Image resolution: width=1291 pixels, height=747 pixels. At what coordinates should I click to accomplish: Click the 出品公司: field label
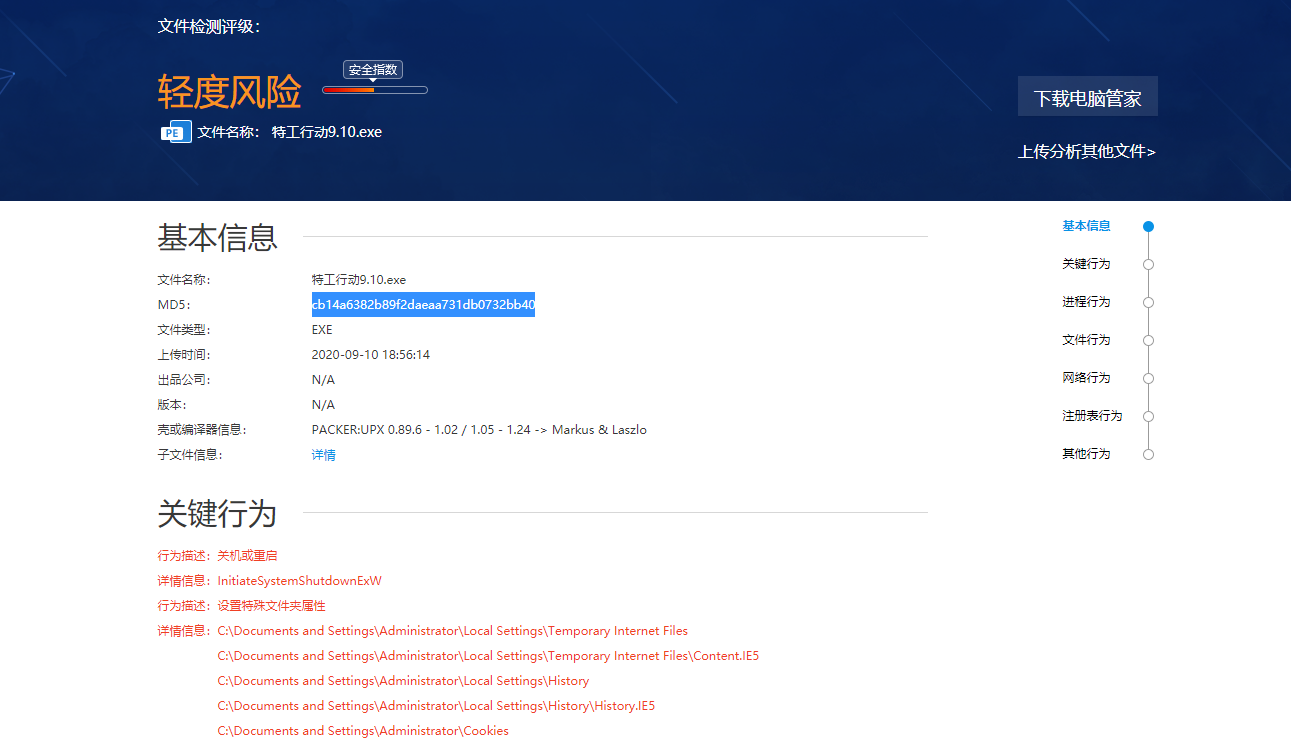click(184, 380)
